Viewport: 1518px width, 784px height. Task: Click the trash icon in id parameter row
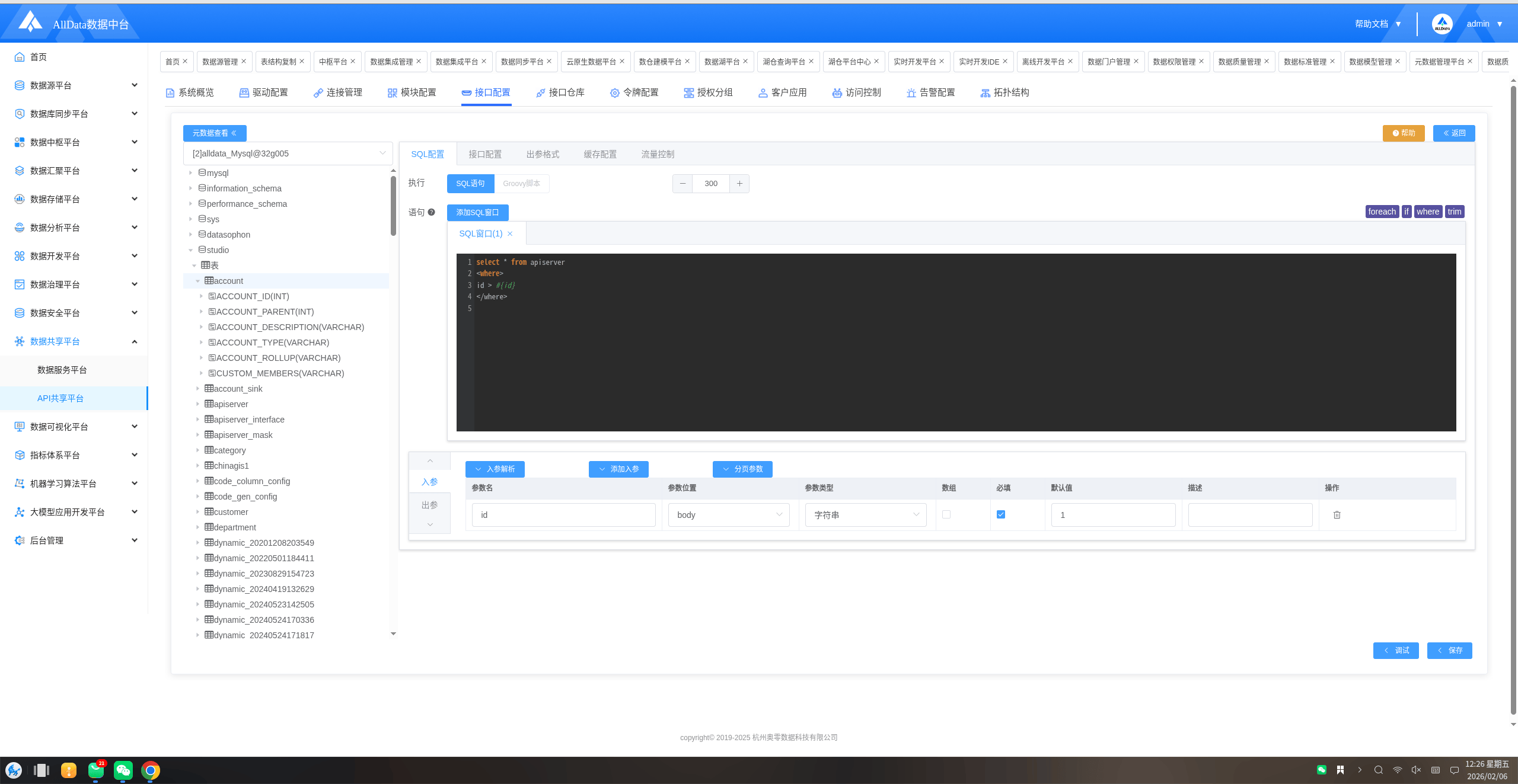[x=1337, y=515]
